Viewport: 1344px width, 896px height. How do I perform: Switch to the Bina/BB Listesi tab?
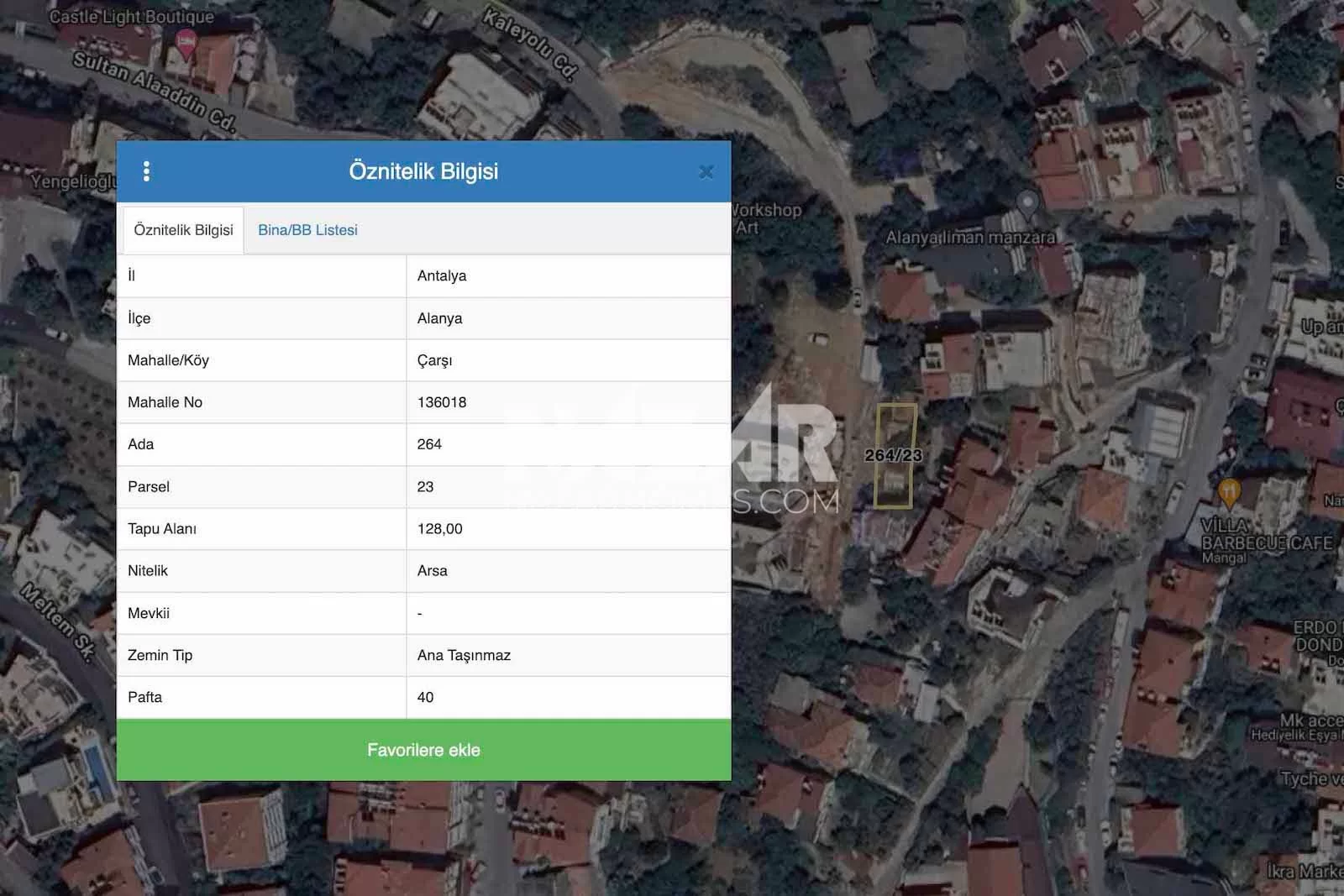coord(307,230)
